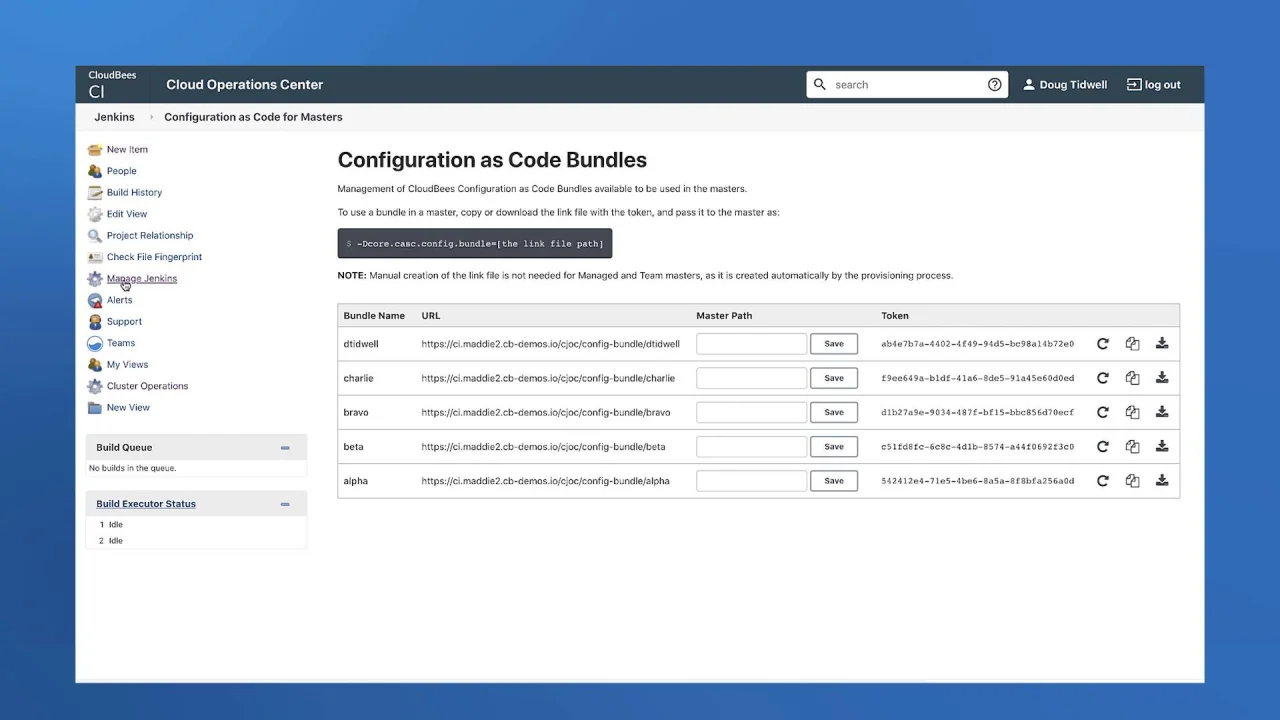Click Master Path field for dtidwell
Image resolution: width=1280 pixels, height=720 pixels.
(x=751, y=344)
